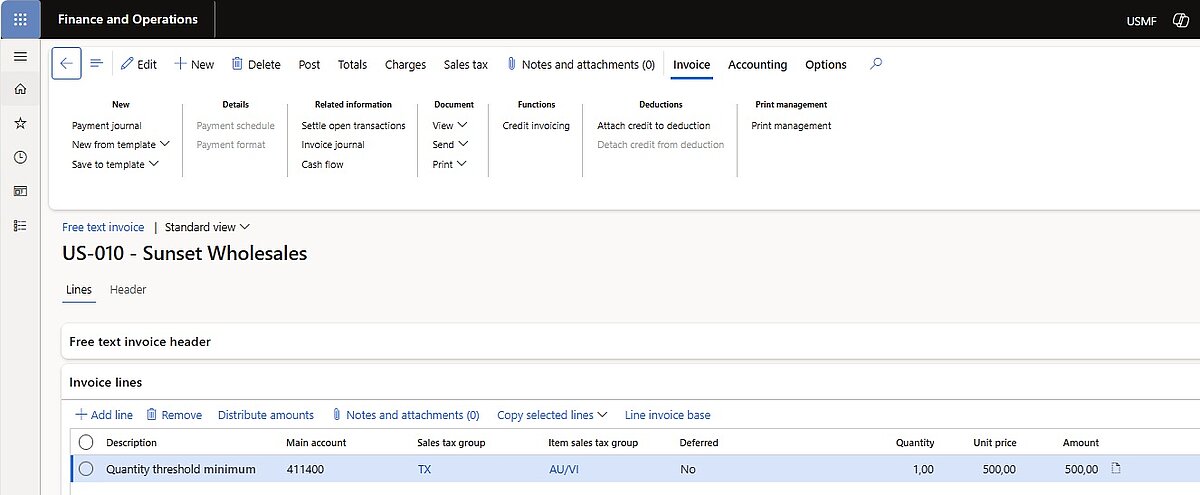Switch to the Accounting tab
Image resolution: width=1200 pixels, height=495 pixels.
tap(757, 64)
